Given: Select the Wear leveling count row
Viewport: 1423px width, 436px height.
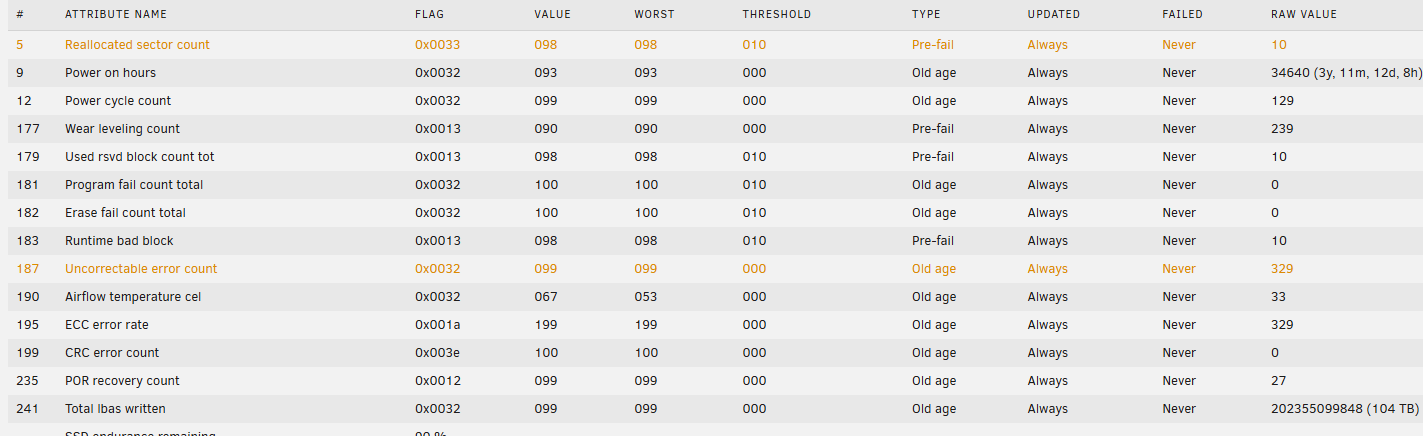Looking at the screenshot, I should click(711, 129).
